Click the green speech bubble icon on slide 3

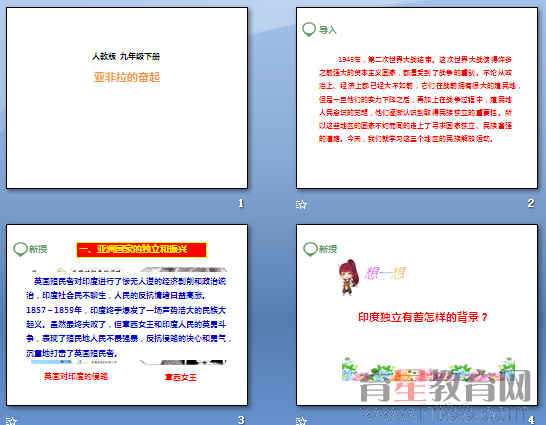(x=20, y=249)
